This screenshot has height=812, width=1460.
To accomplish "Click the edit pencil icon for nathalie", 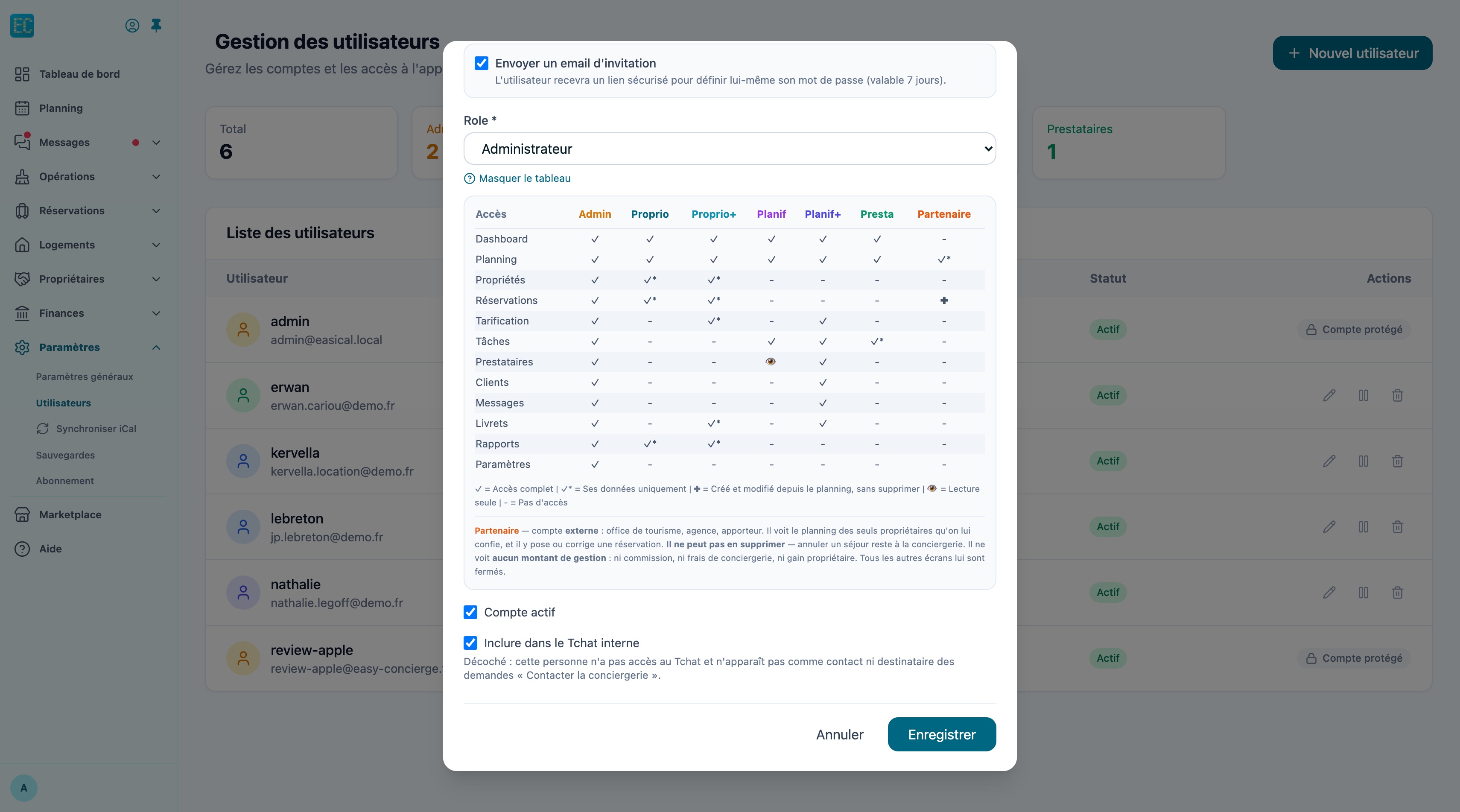I will [x=1329, y=592].
